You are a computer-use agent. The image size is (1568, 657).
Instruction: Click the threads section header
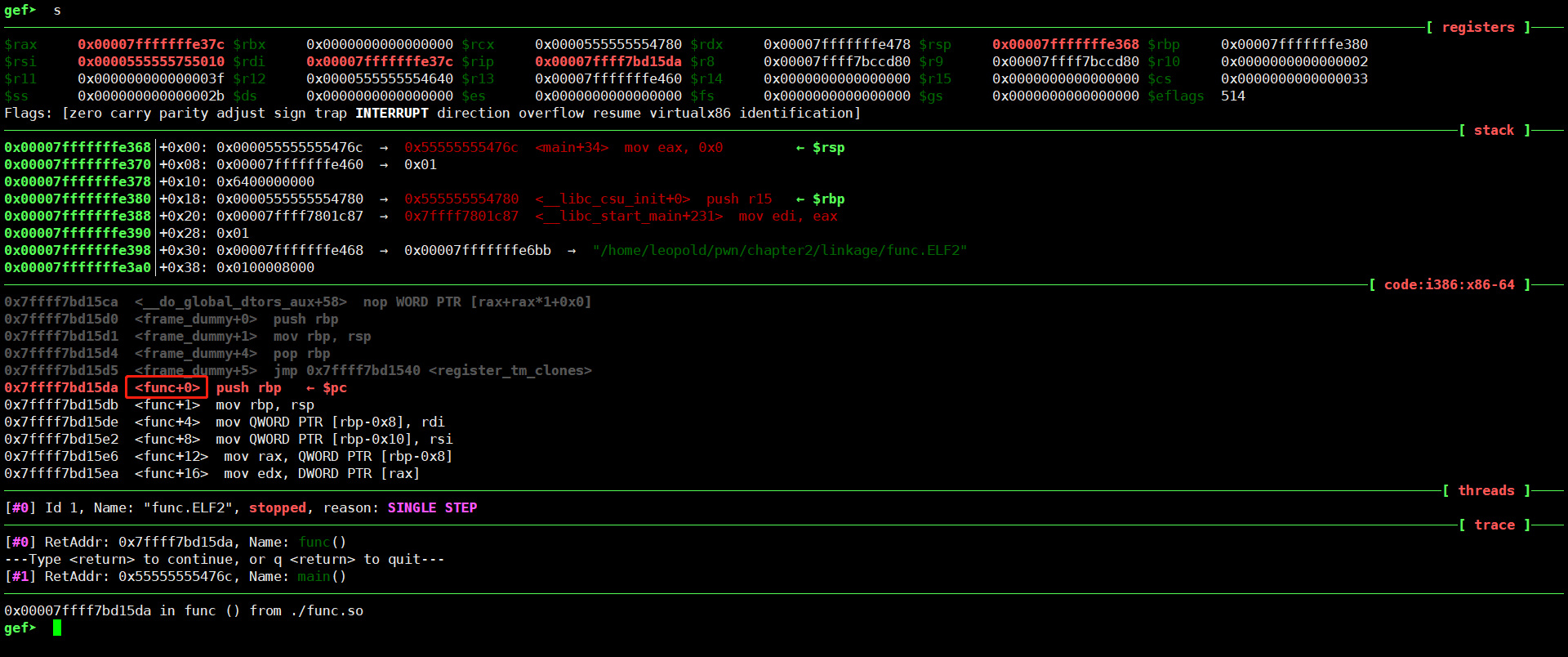1486,490
